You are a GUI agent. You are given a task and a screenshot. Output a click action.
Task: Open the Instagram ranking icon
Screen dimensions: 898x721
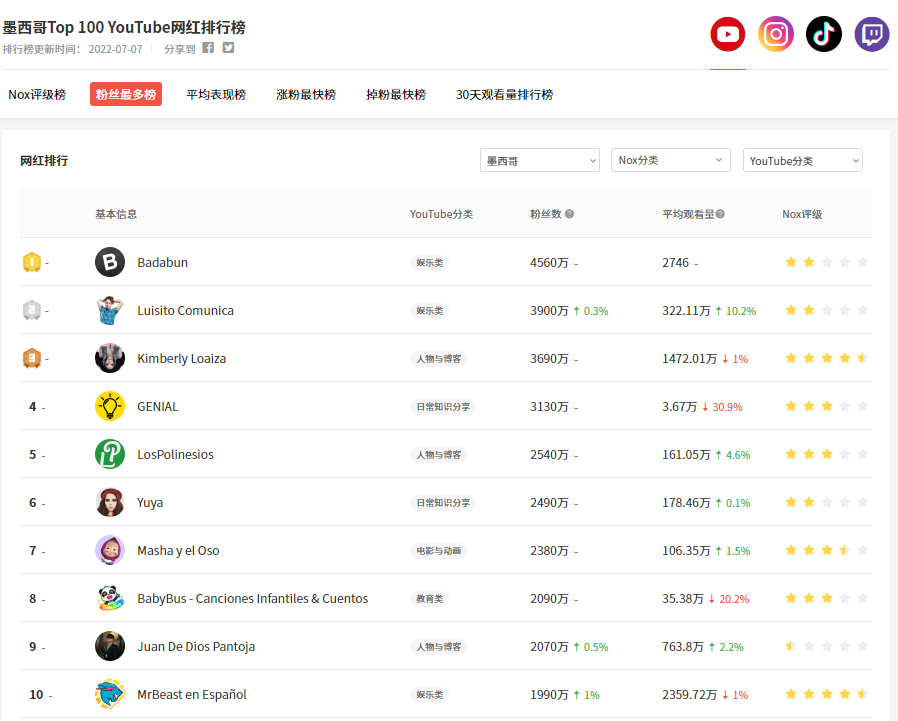click(x=776, y=35)
